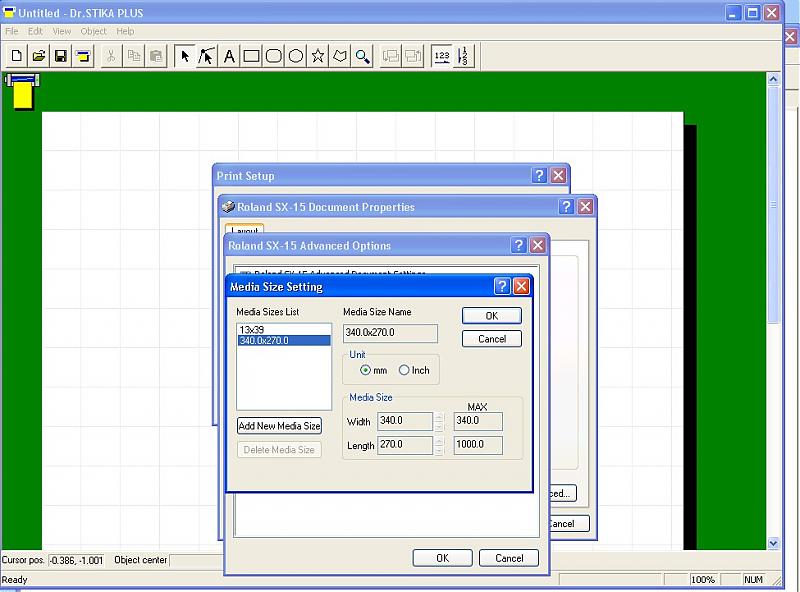Click the vertical scrollbar thumb
800x592 pixels.
coord(773,204)
